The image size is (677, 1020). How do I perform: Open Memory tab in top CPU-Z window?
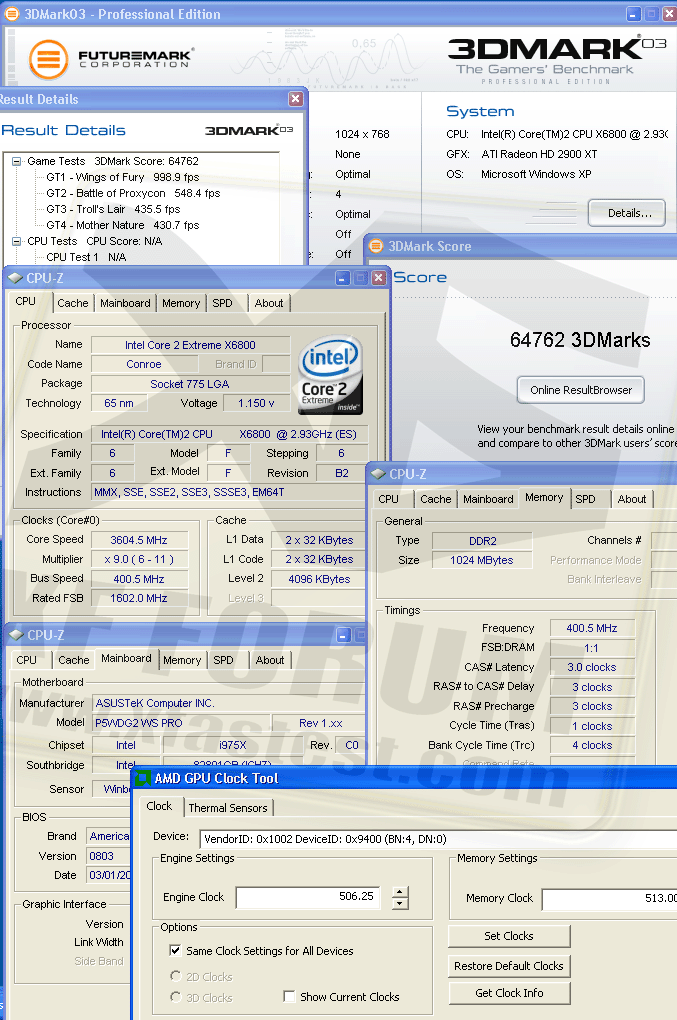click(181, 303)
